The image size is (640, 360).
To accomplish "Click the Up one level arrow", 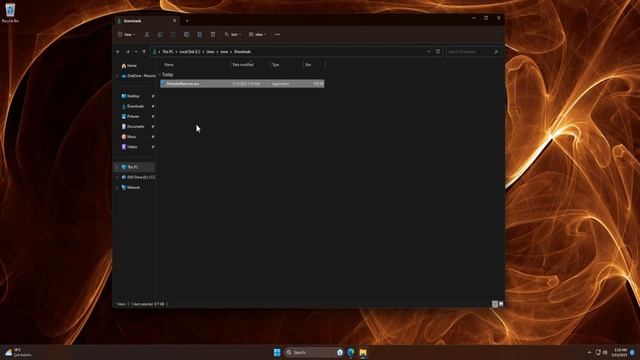I will point(144,52).
